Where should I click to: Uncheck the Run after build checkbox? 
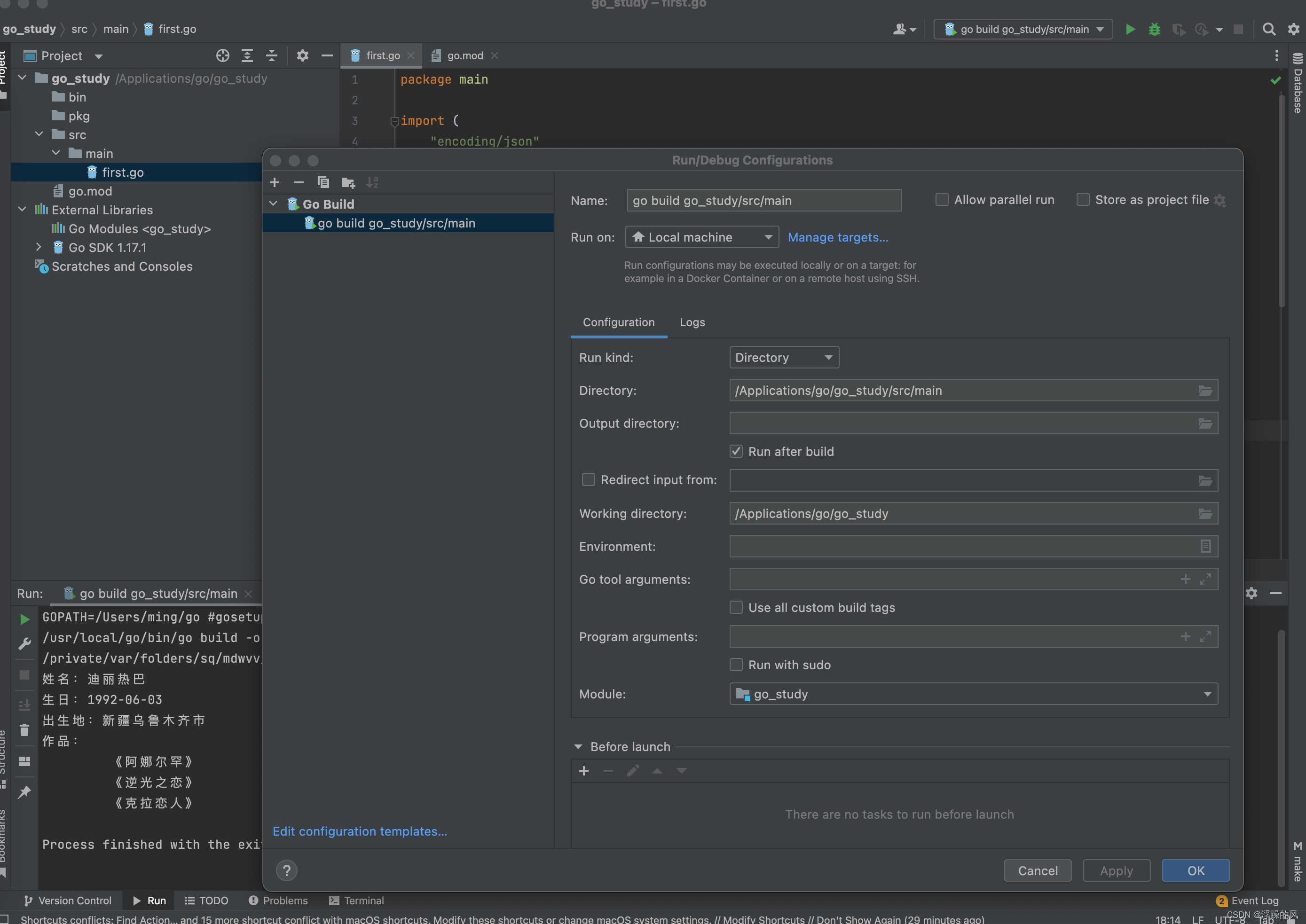[736, 452]
